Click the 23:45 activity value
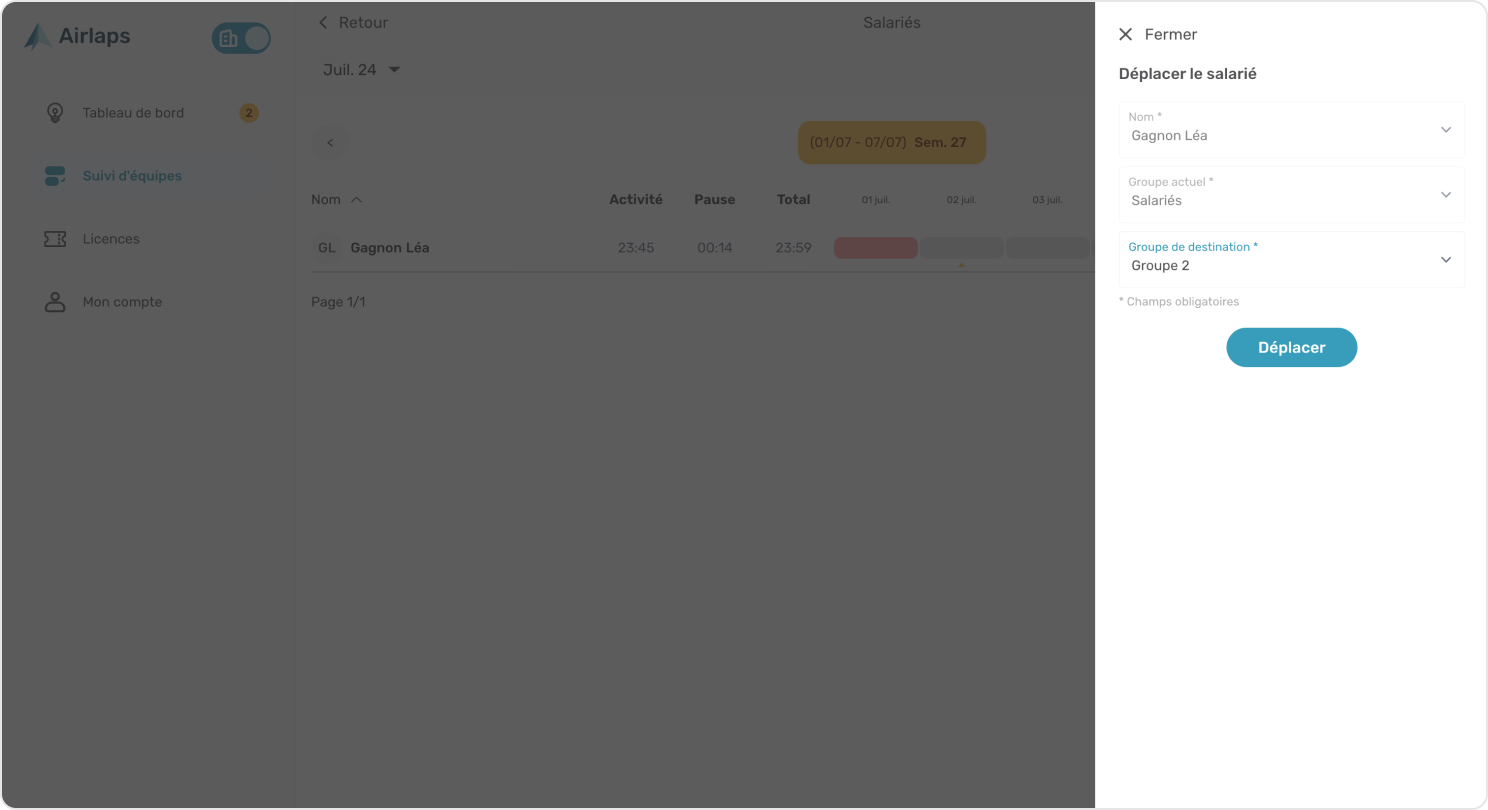 click(636, 248)
